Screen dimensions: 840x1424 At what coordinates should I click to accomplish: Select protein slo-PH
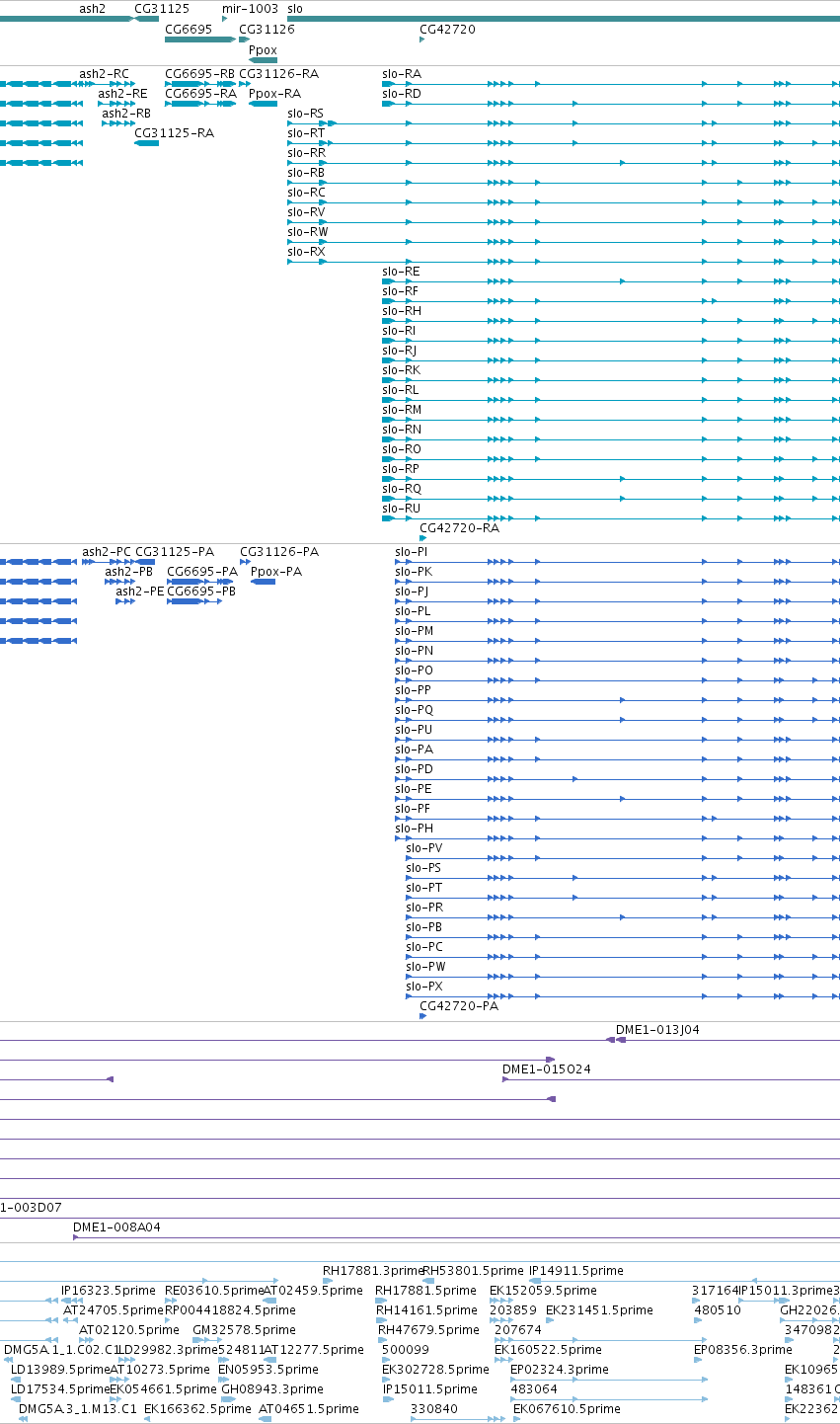coord(414,829)
